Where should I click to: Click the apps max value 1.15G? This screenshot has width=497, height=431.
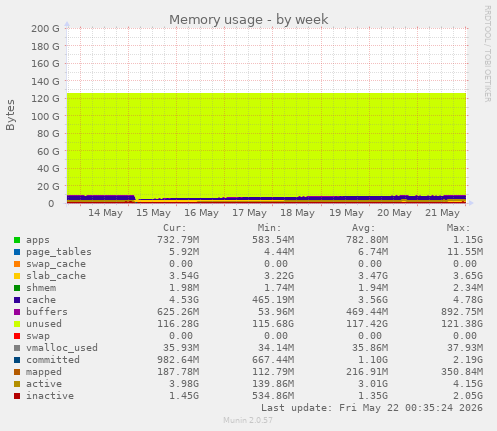click(468, 240)
